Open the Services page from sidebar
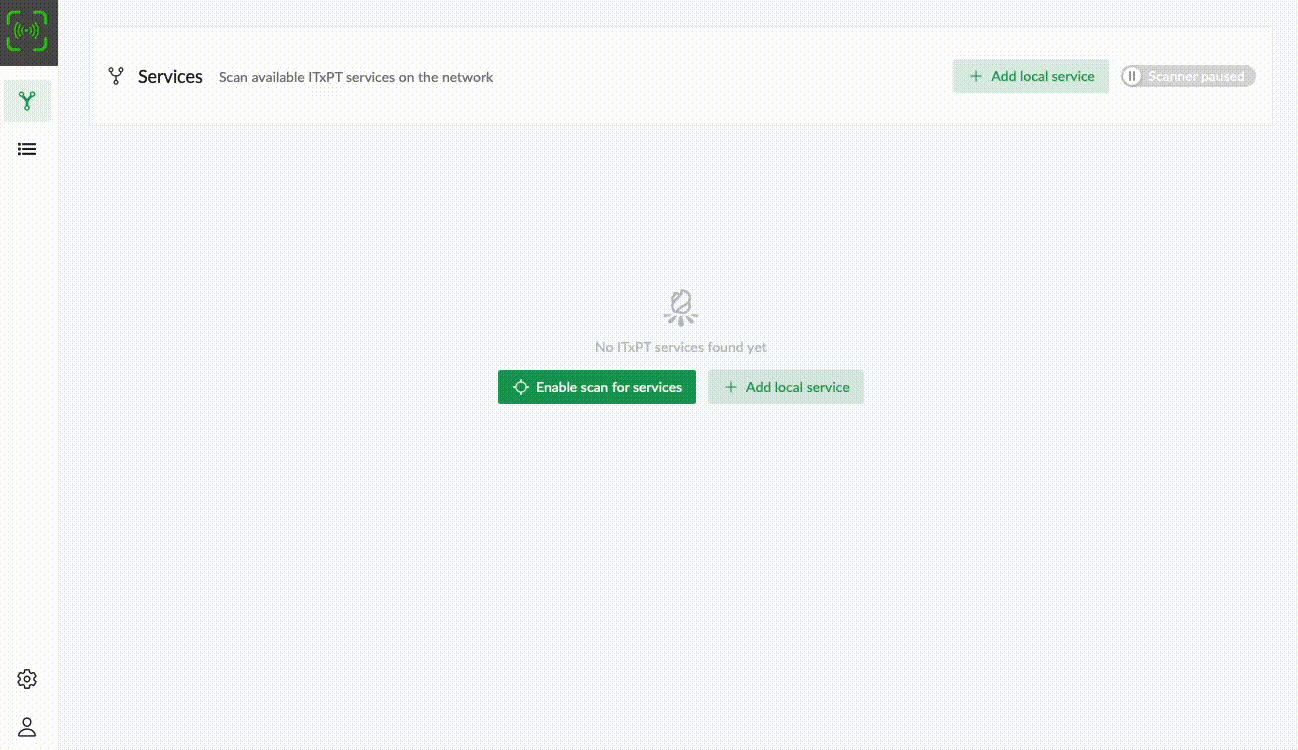 28,101
